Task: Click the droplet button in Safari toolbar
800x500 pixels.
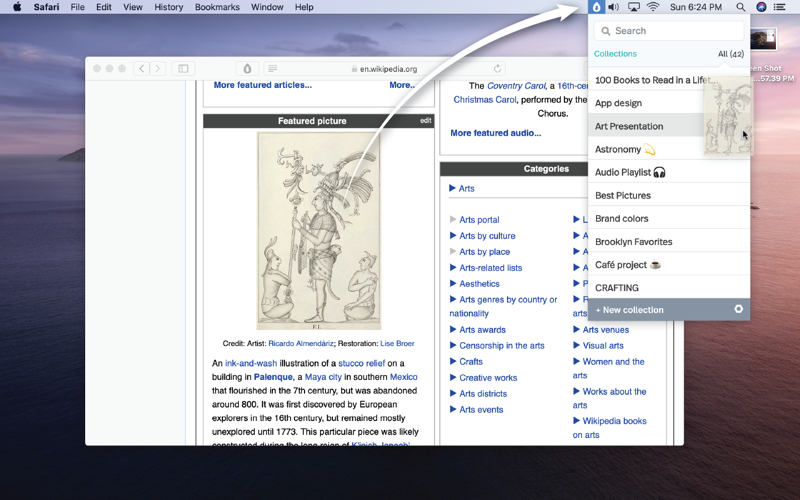Action: coord(248,69)
